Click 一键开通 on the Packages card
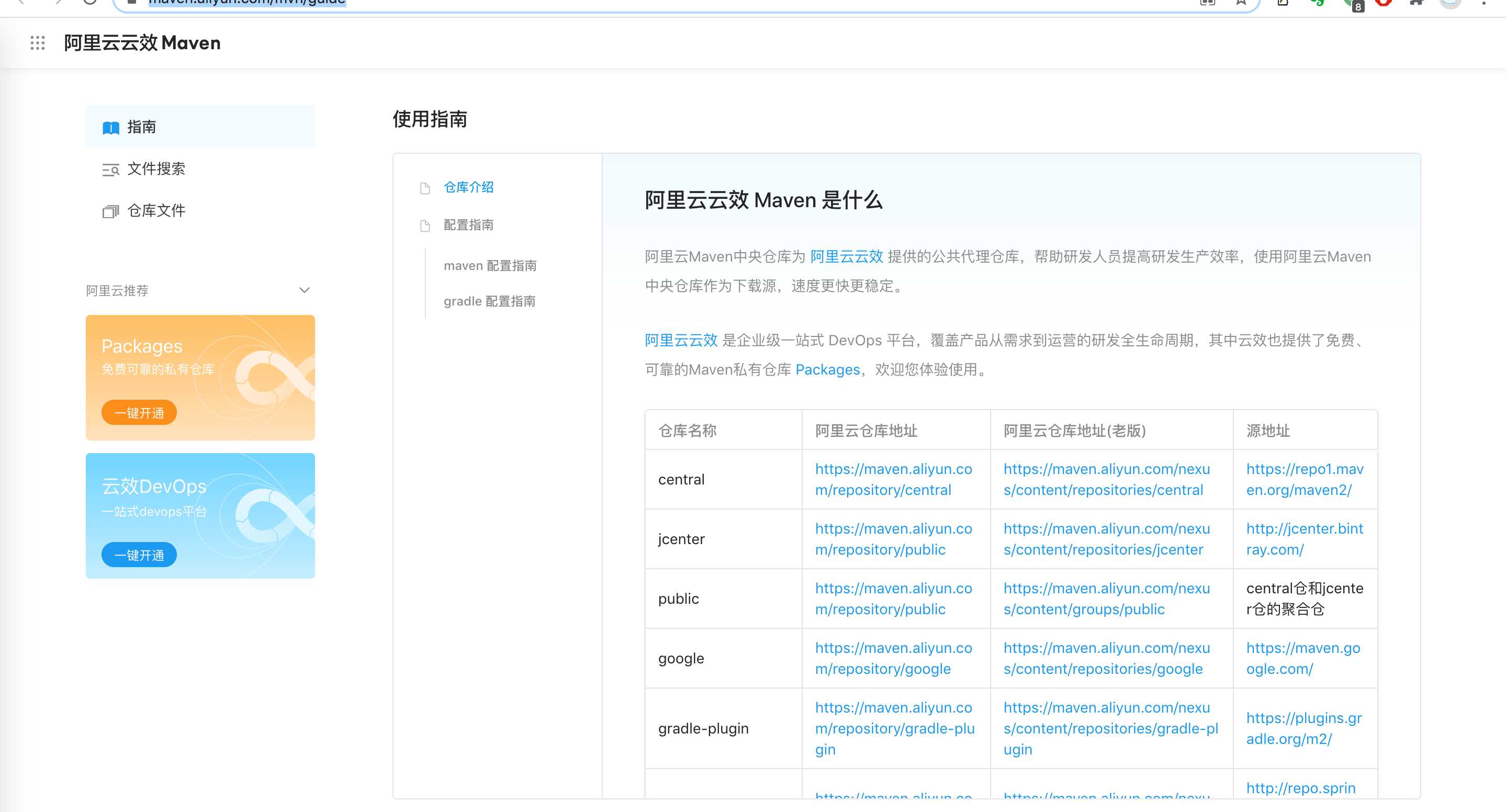The width and height of the screenshot is (1506, 812). point(139,413)
